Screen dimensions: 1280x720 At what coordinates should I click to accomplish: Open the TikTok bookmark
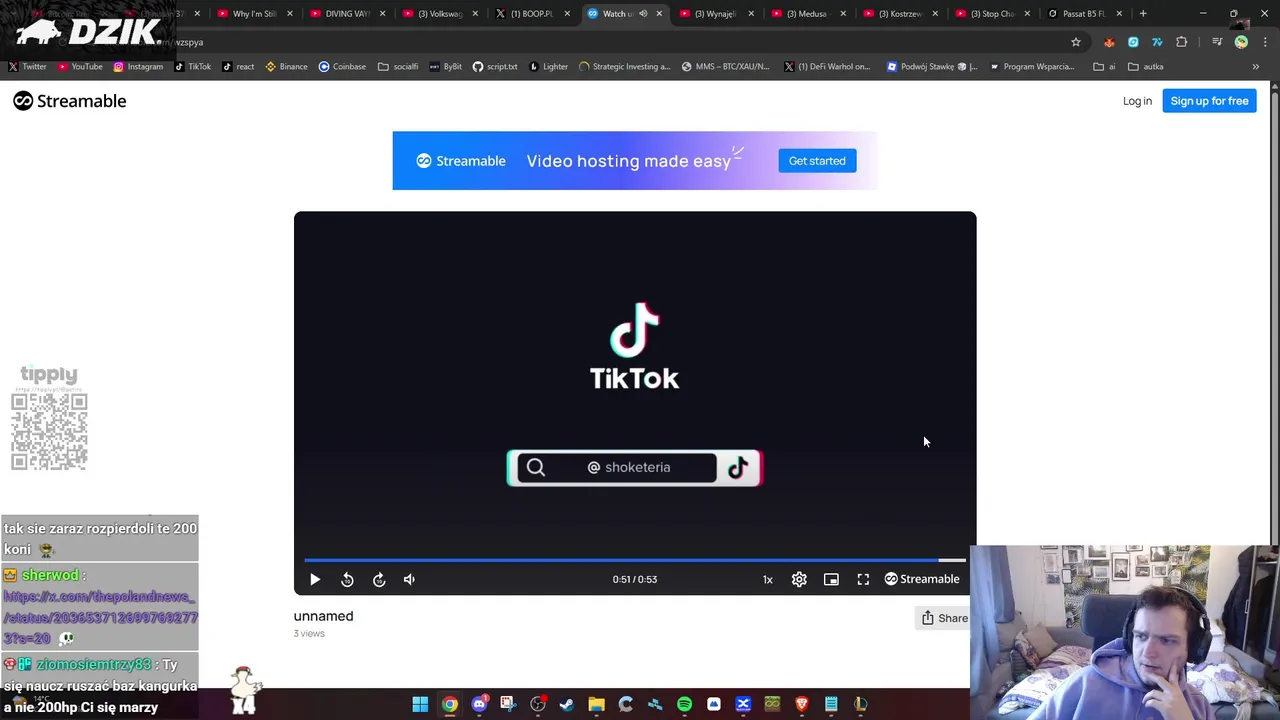[193, 67]
